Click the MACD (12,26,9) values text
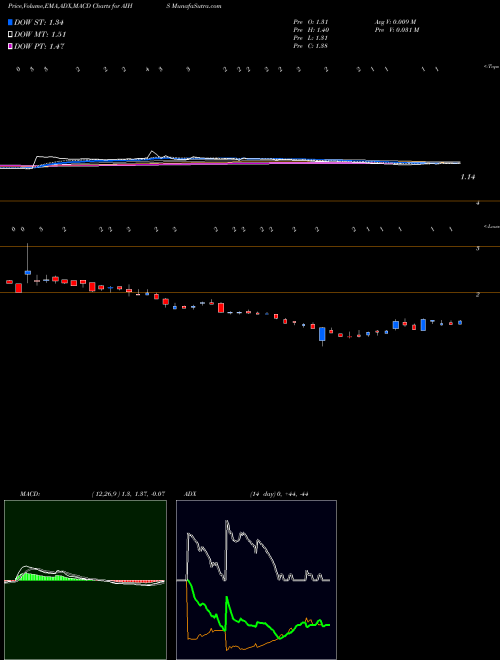 coord(128,494)
